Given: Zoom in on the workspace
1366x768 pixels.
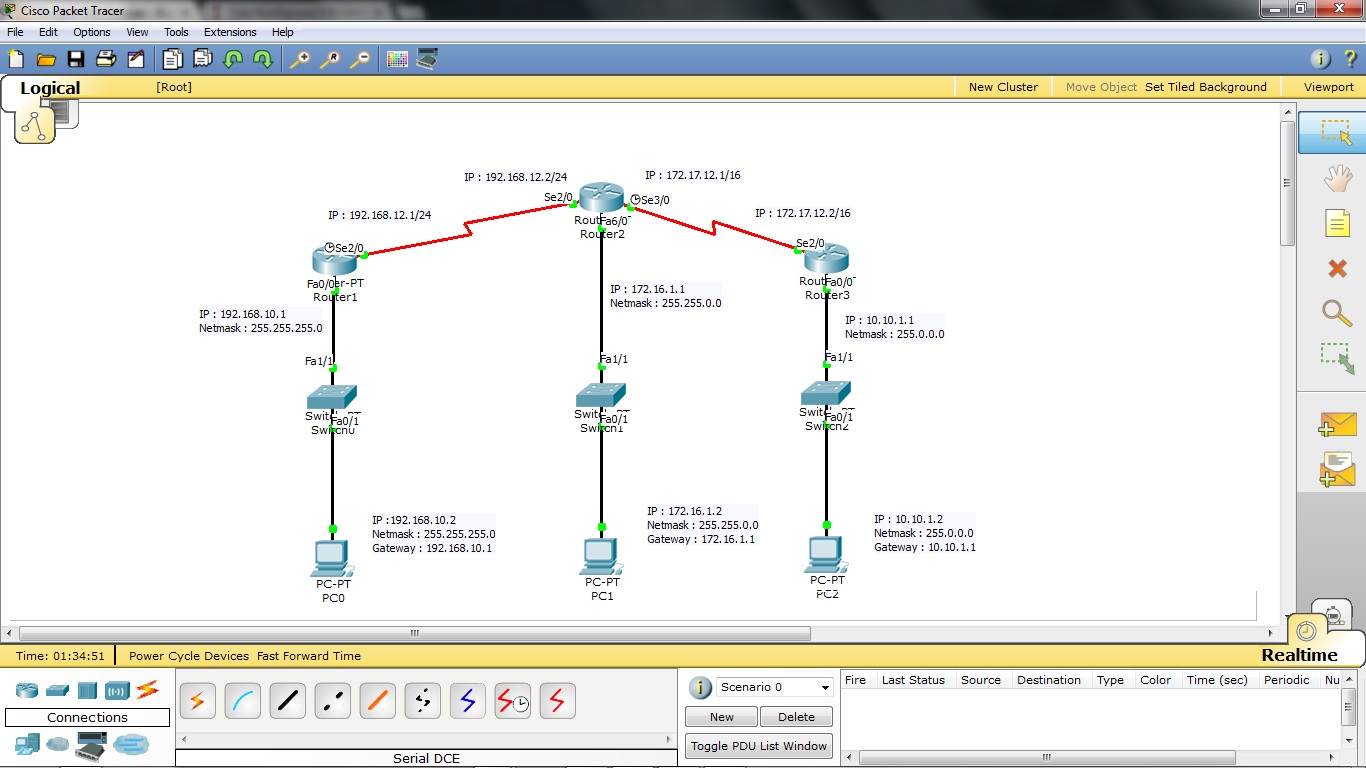Looking at the screenshot, I should click(299, 59).
